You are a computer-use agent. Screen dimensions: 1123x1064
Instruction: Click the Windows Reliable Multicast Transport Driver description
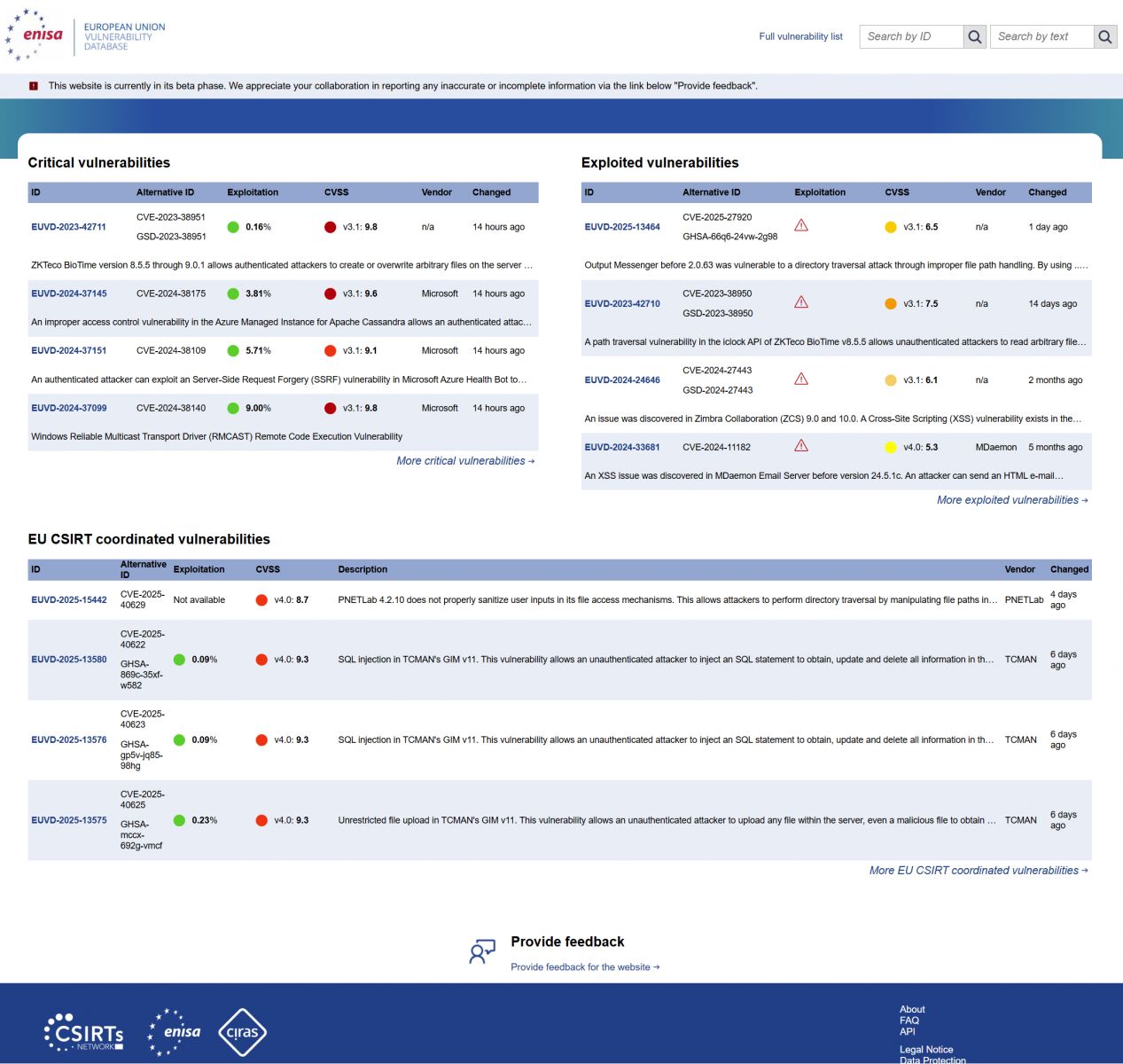[x=216, y=437]
